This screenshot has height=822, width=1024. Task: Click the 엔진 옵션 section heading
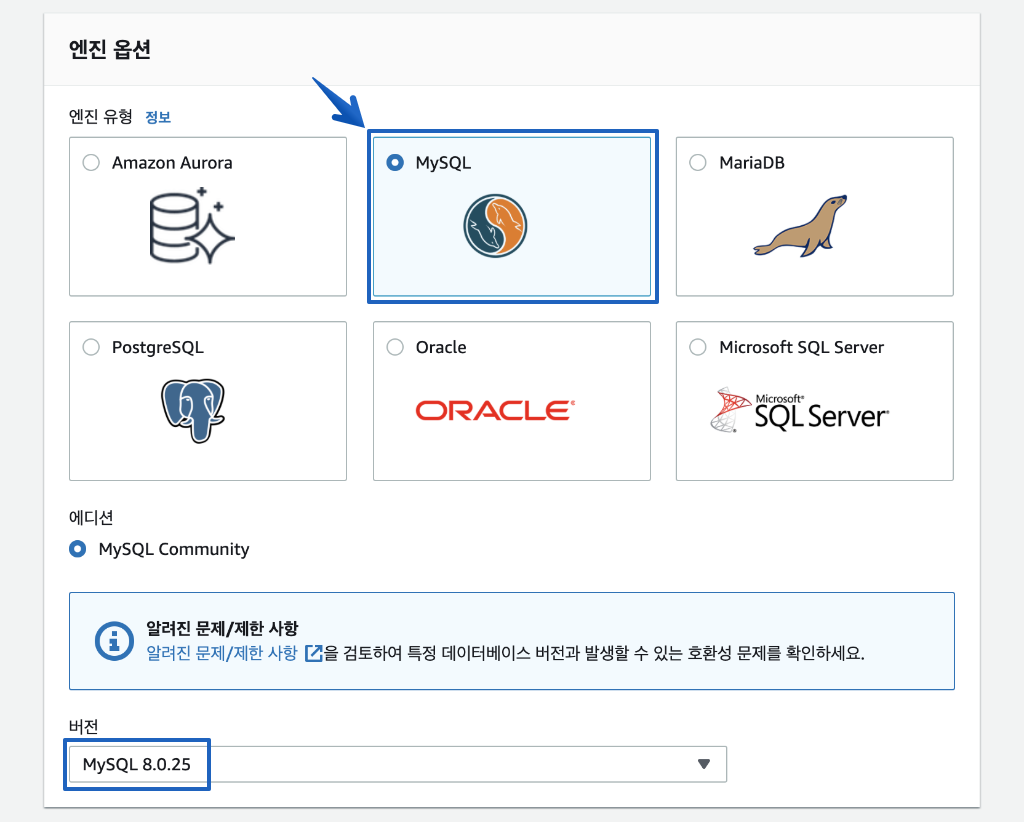pyautogui.click(x=110, y=49)
